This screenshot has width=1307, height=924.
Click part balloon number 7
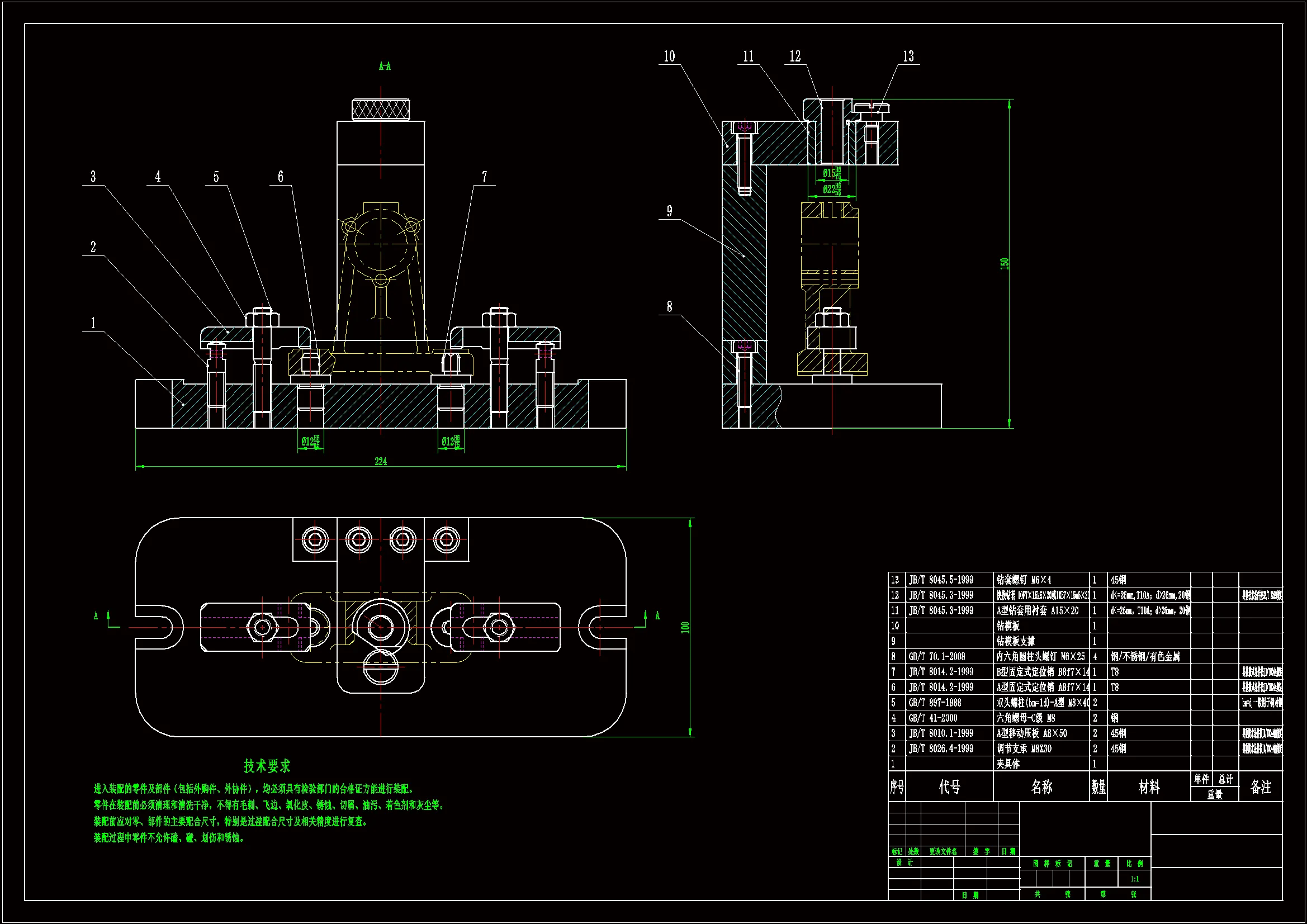pos(485,177)
